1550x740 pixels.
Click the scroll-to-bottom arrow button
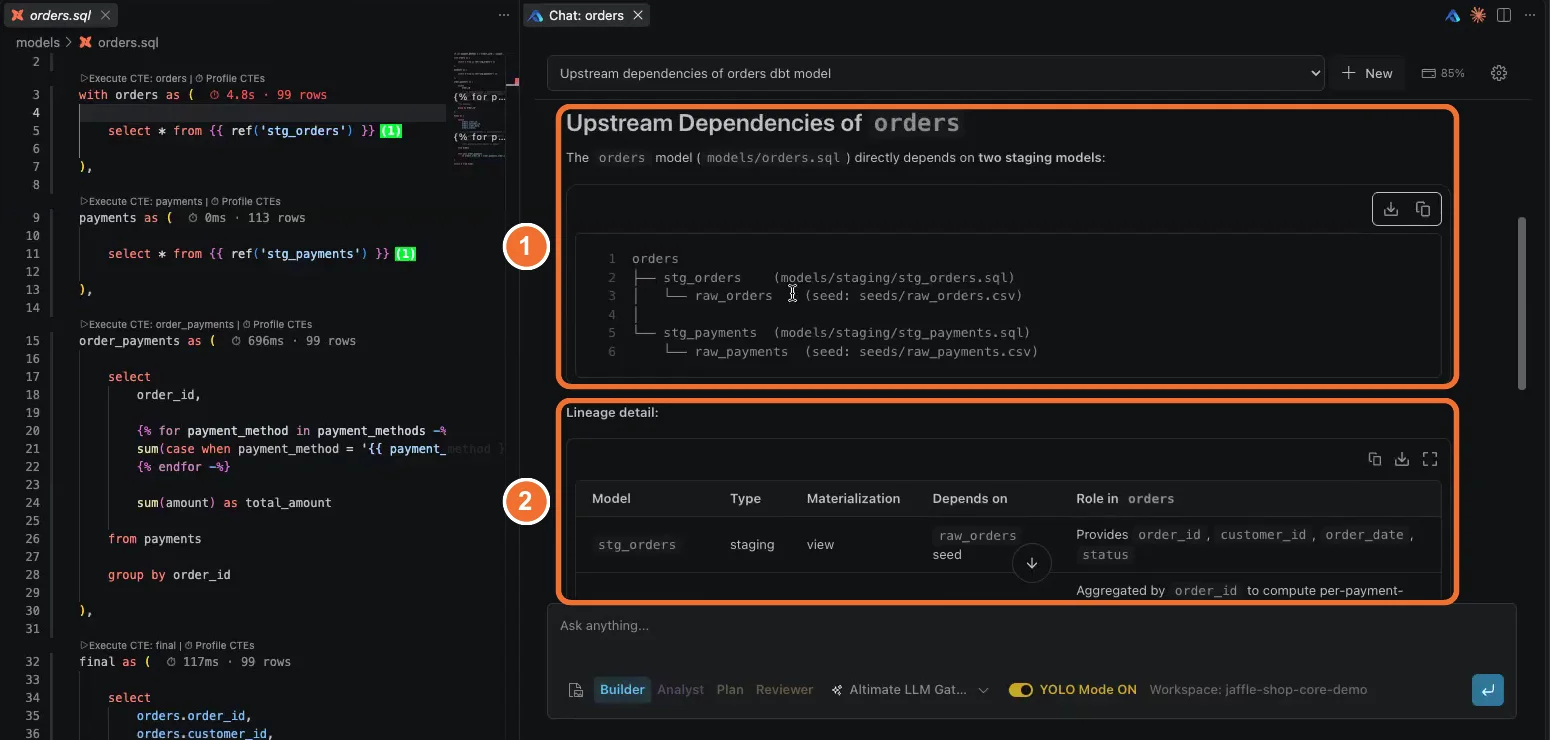click(1032, 563)
